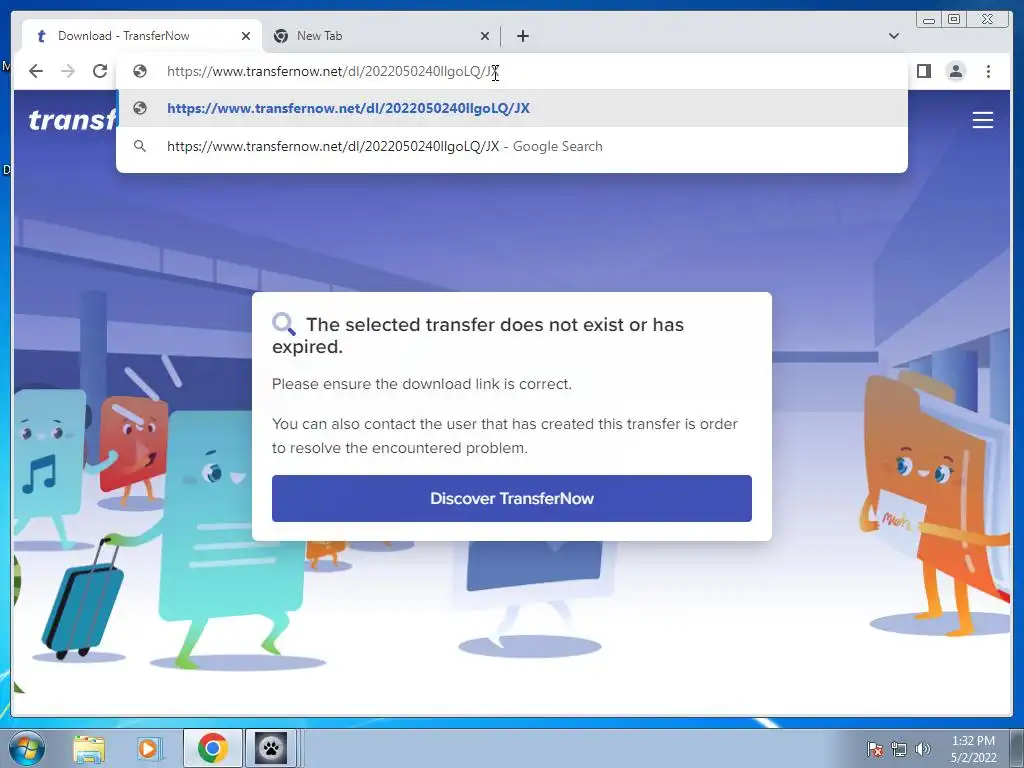Click the magnifier icon in the error card
Image resolution: width=1024 pixels, height=768 pixels.
(x=283, y=324)
